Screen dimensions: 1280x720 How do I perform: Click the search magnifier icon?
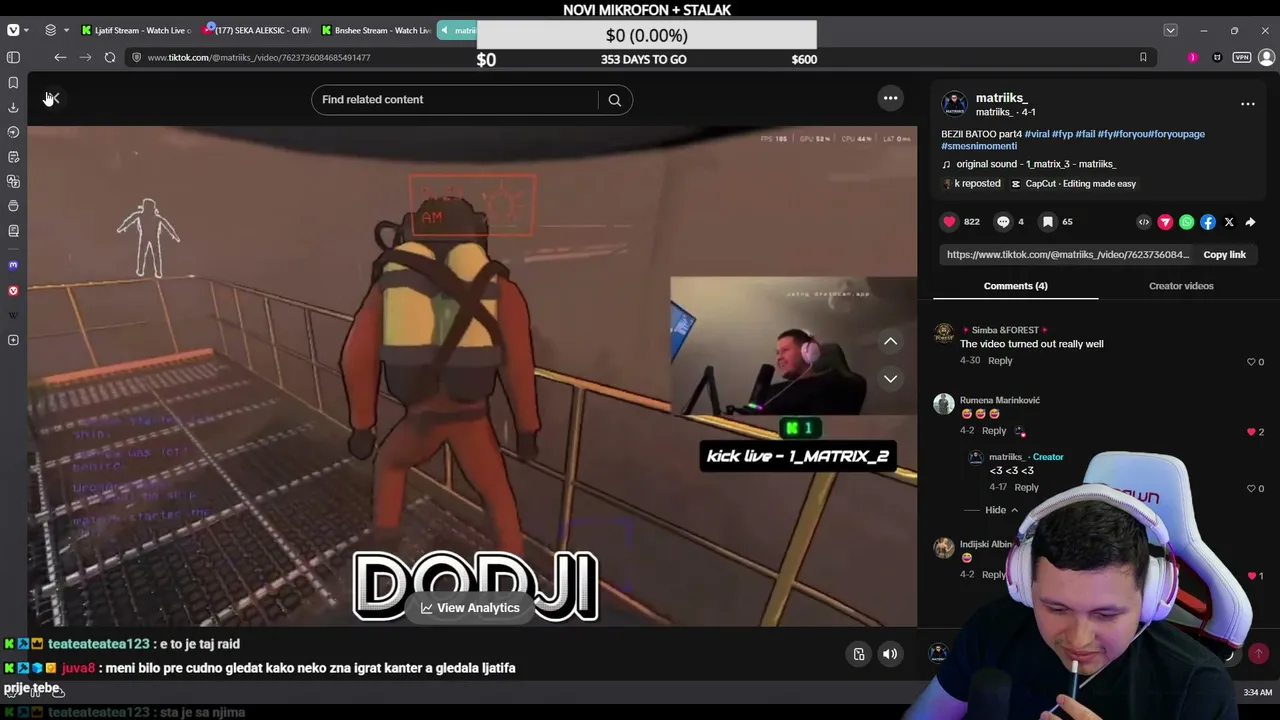click(615, 100)
